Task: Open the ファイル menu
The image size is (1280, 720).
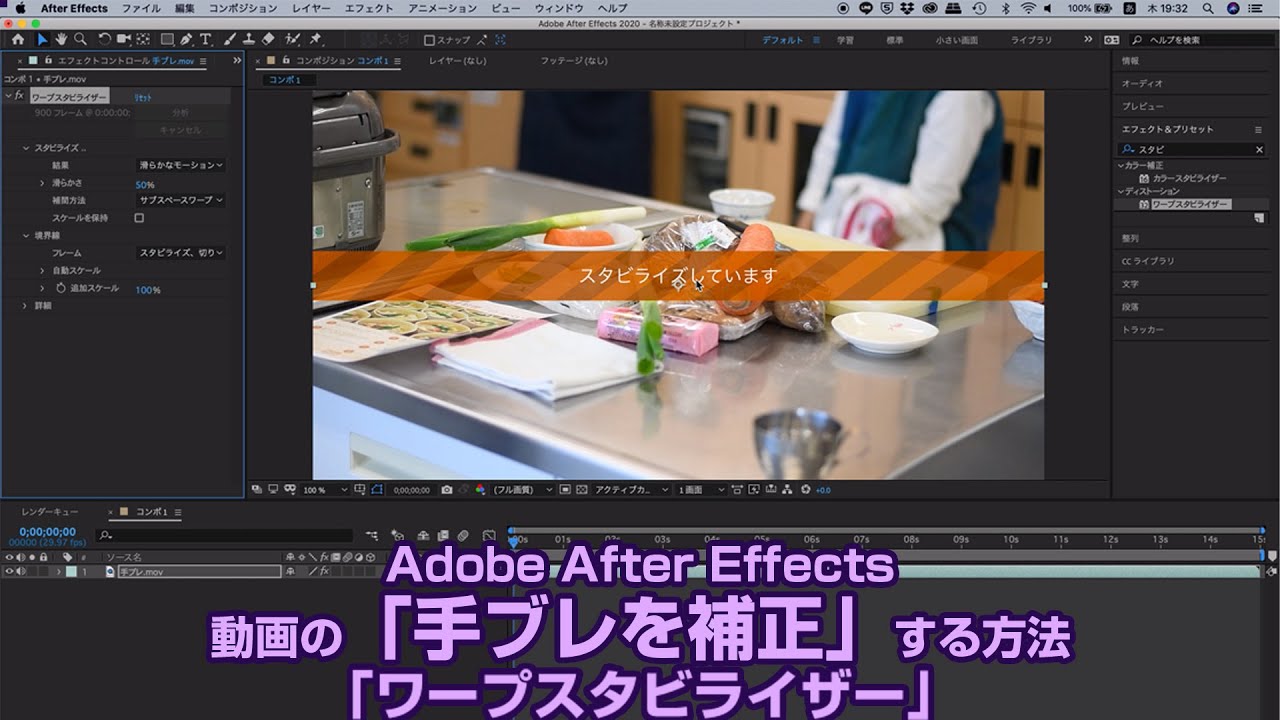Action: (x=141, y=8)
